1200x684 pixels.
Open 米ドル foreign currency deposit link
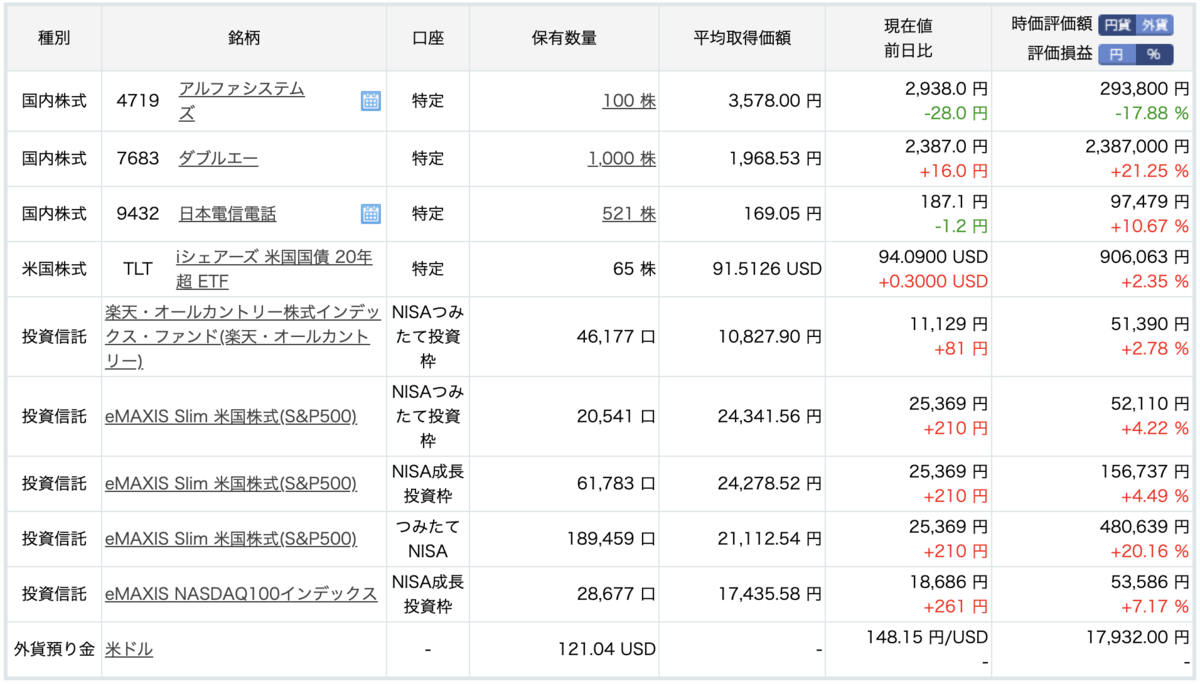(129, 649)
